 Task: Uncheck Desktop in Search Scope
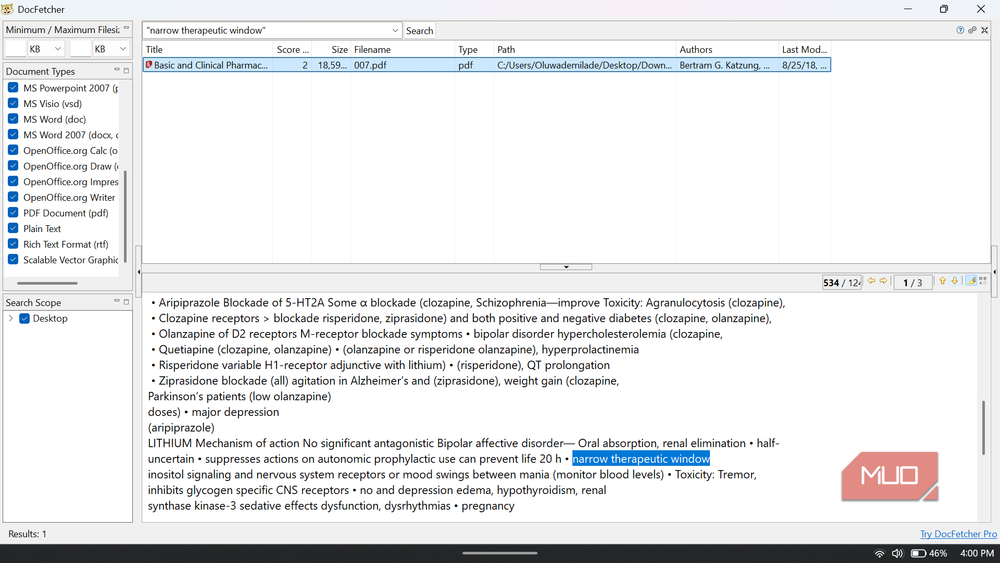[24, 318]
